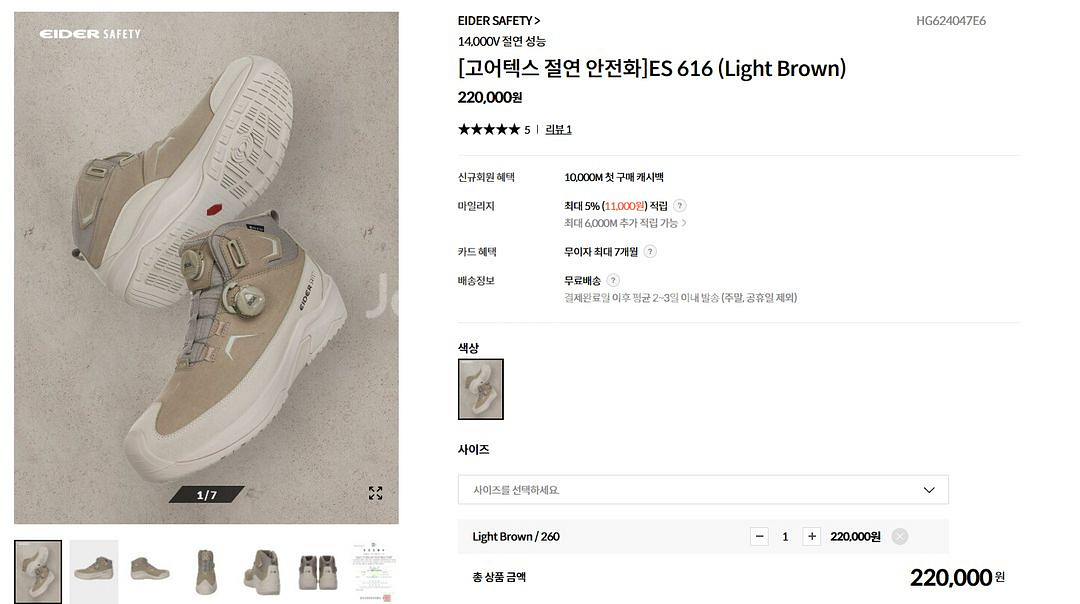Click the five-star rating icons
The image size is (1080, 604).
pos(488,129)
